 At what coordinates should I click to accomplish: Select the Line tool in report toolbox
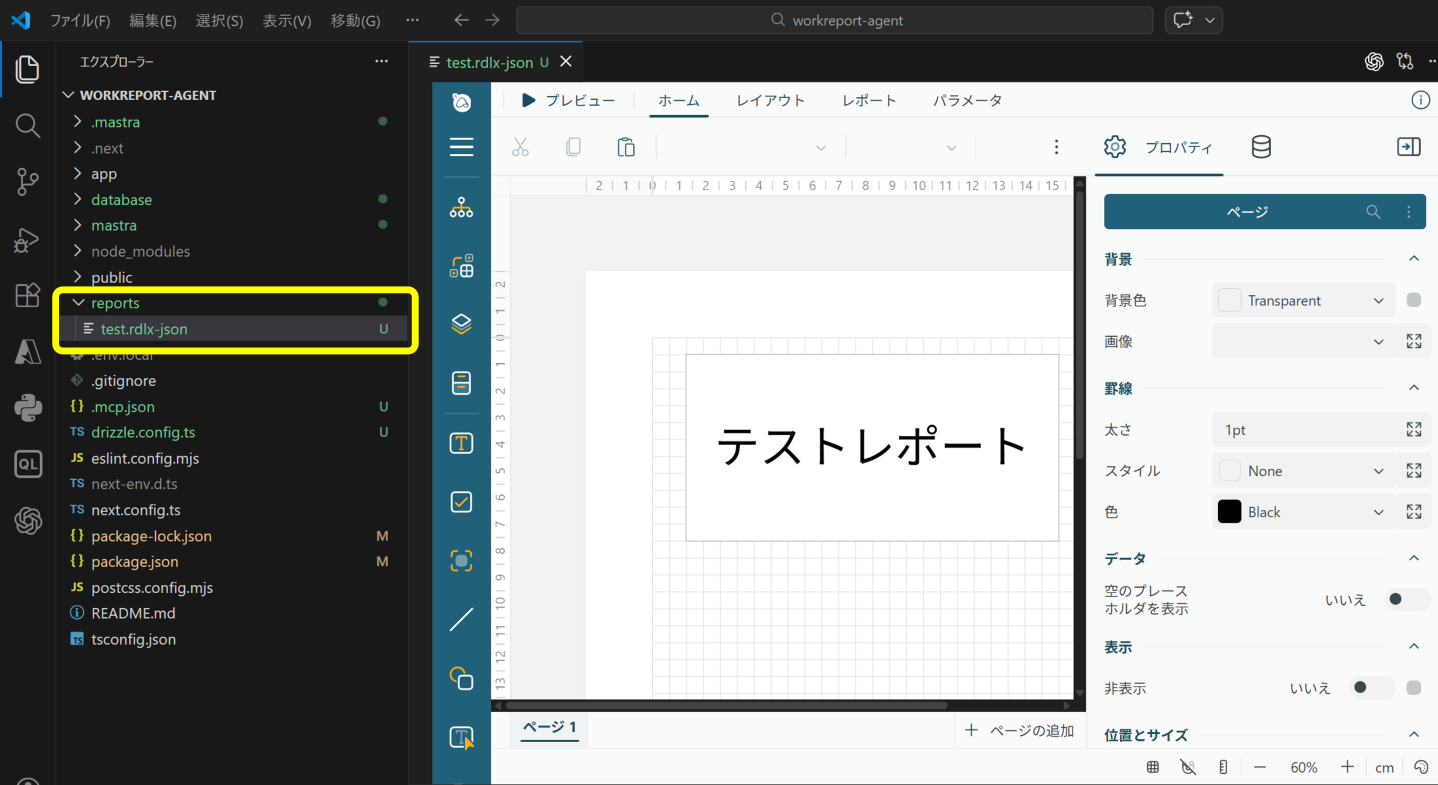click(x=461, y=619)
